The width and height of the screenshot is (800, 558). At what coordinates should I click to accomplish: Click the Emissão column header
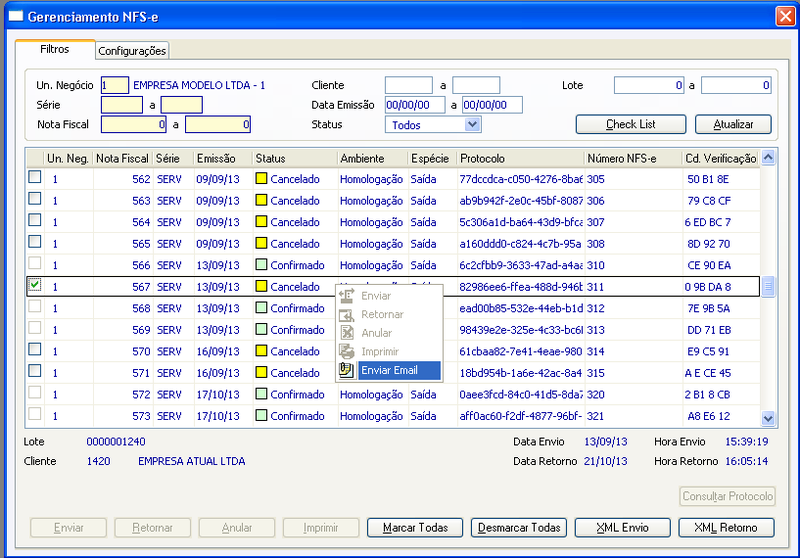(x=223, y=159)
